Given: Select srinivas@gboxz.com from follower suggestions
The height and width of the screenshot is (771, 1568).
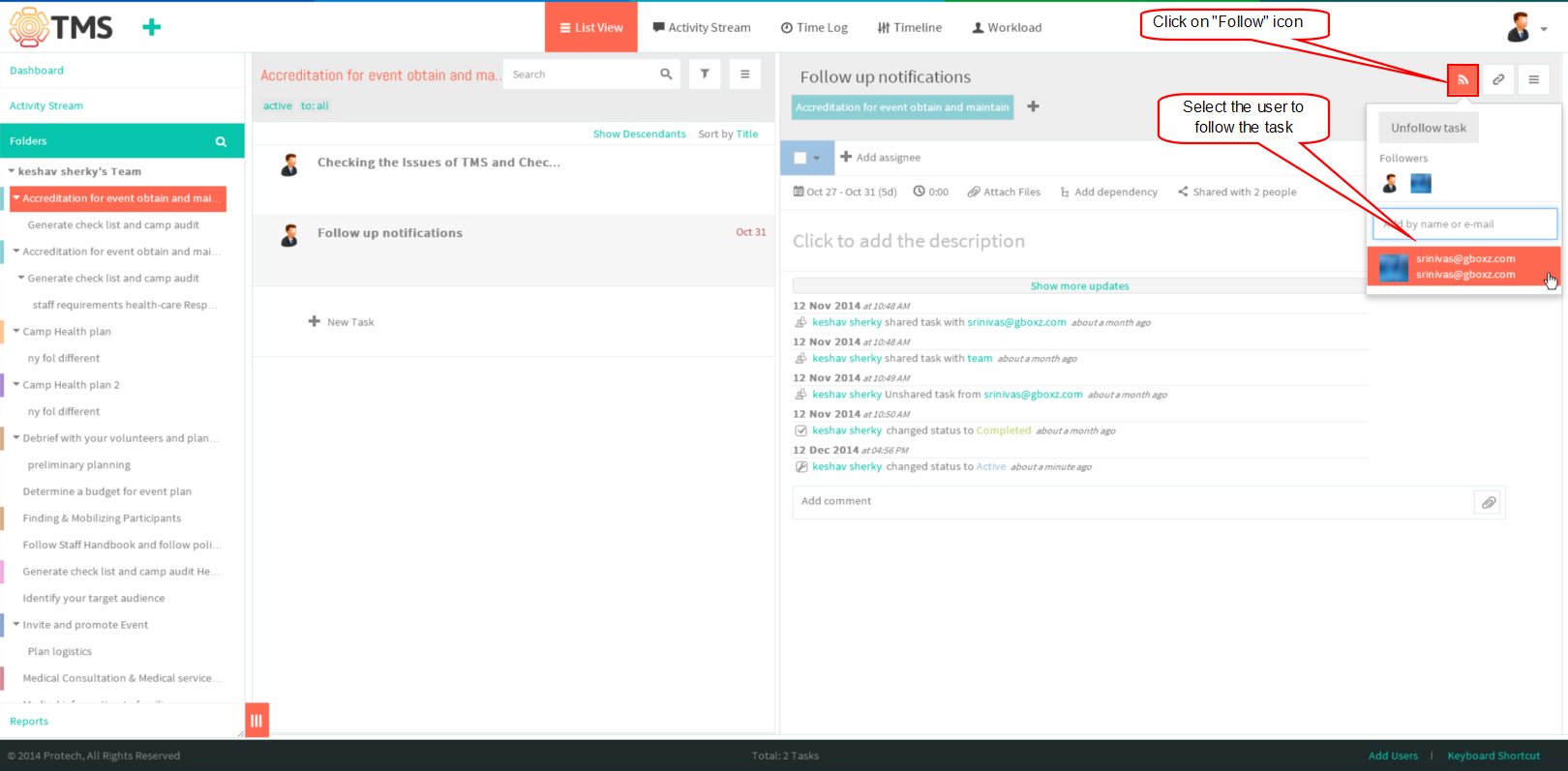Looking at the screenshot, I should click(x=1463, y=266).
